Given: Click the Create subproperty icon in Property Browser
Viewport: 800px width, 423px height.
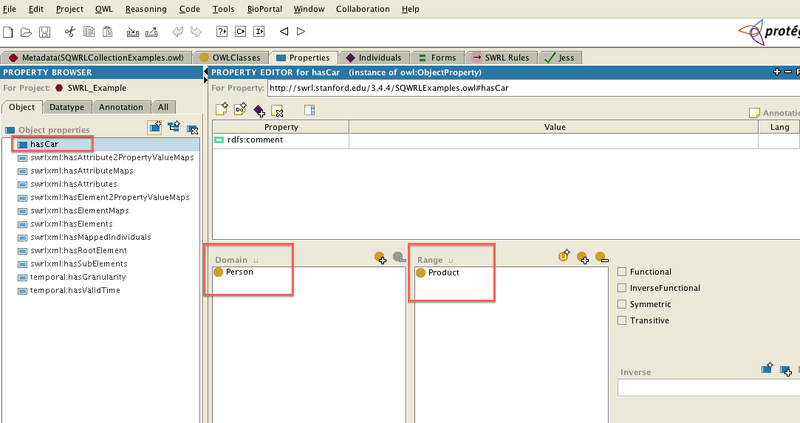Looking at the screenshot, I should (x=174, y=127).
